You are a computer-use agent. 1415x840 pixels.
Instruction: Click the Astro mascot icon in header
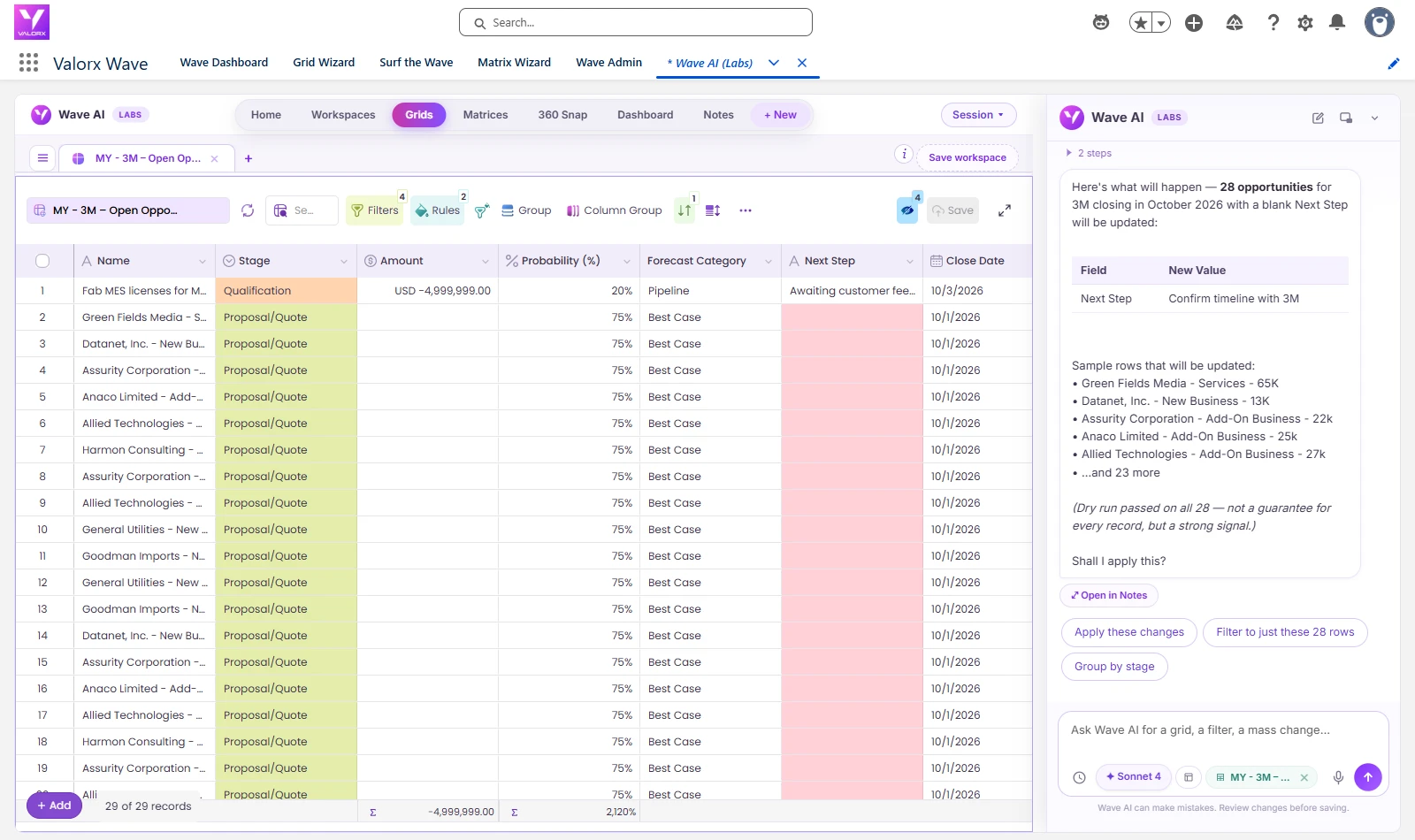pos(1101,23)
